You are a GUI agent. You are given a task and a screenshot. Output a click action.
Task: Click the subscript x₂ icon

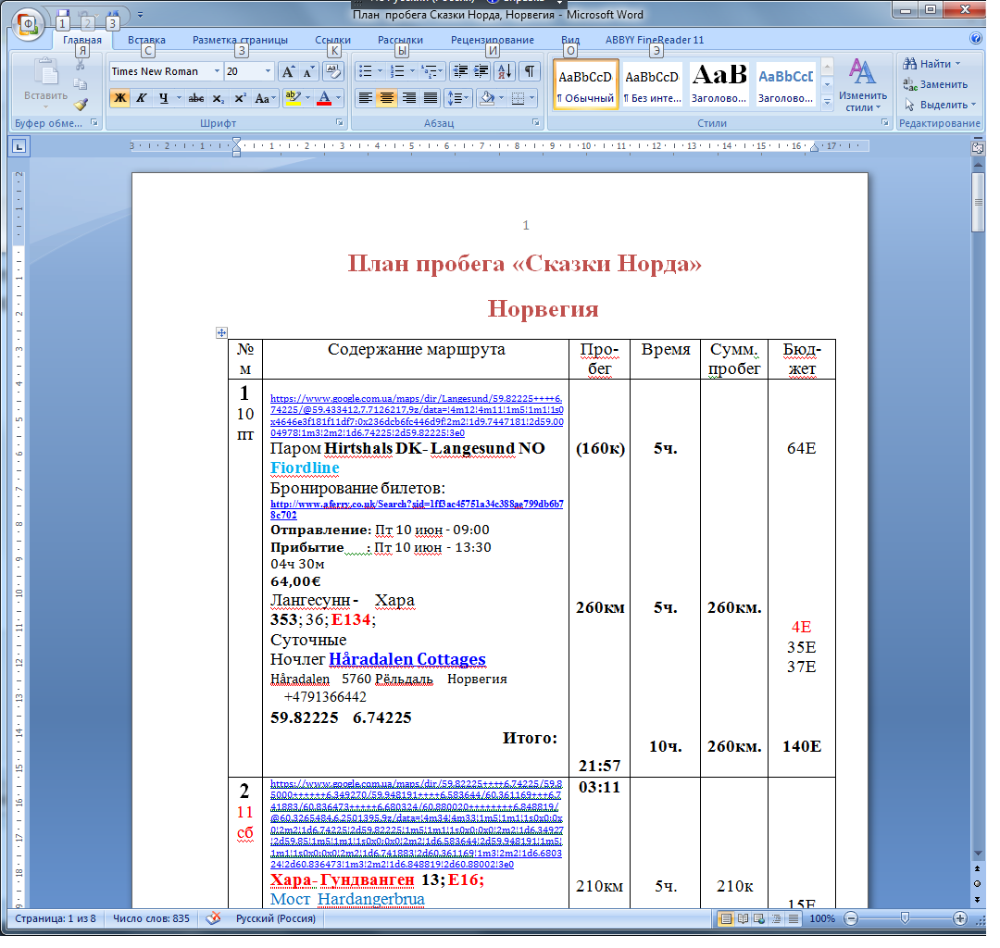click(218, 98)
